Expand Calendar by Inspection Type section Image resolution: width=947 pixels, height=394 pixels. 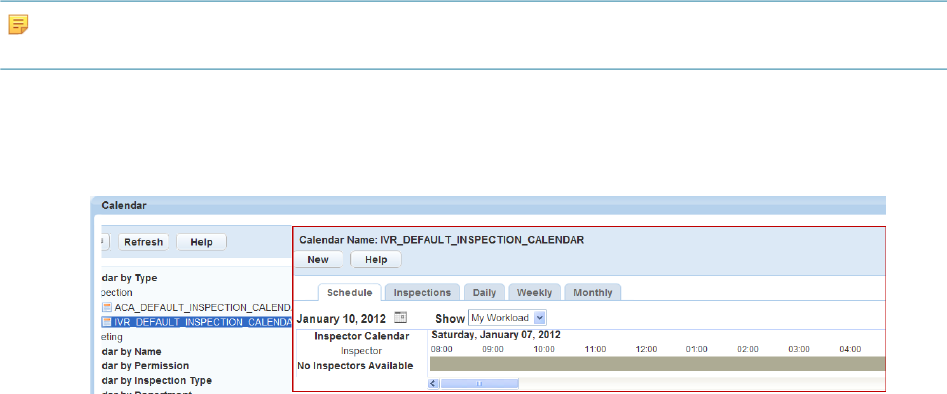pyautogui.click(x=156, y=380)
